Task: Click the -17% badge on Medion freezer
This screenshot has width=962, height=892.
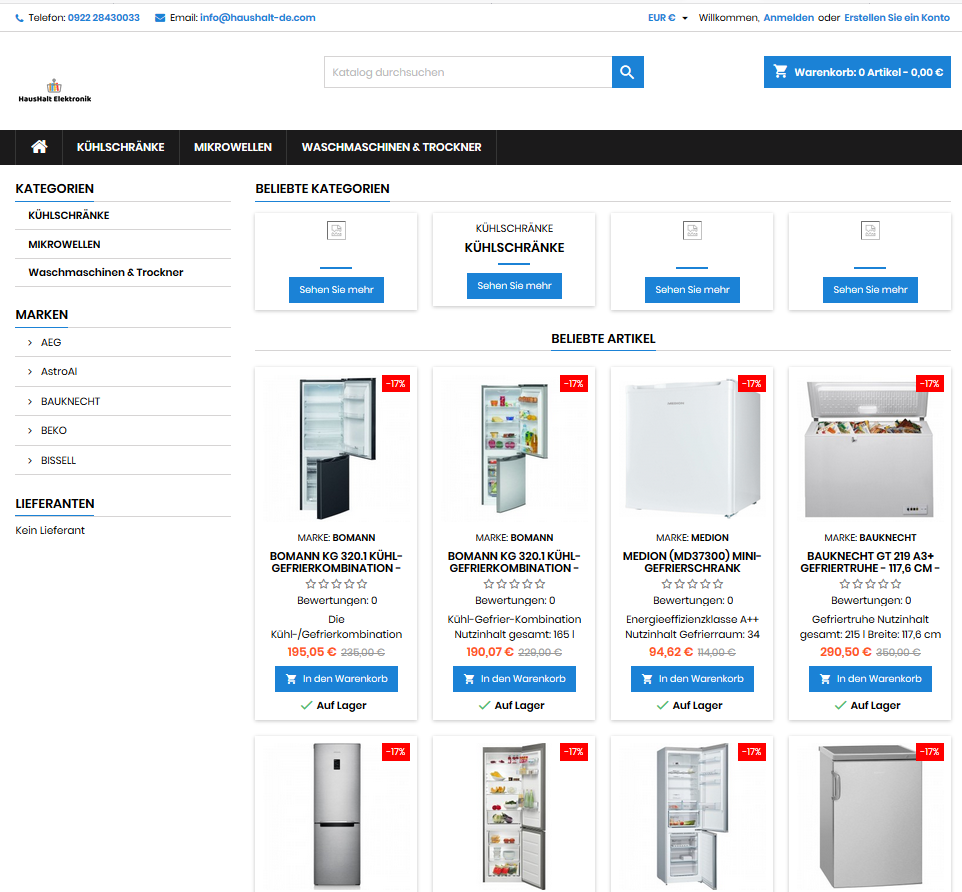Action: pos(752,383)
